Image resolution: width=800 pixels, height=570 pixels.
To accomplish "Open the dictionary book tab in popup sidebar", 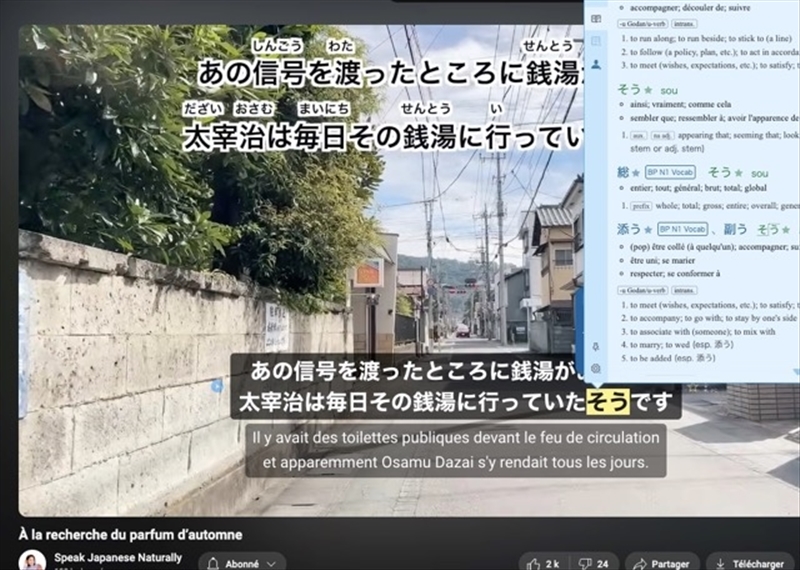I will (596, 18).
